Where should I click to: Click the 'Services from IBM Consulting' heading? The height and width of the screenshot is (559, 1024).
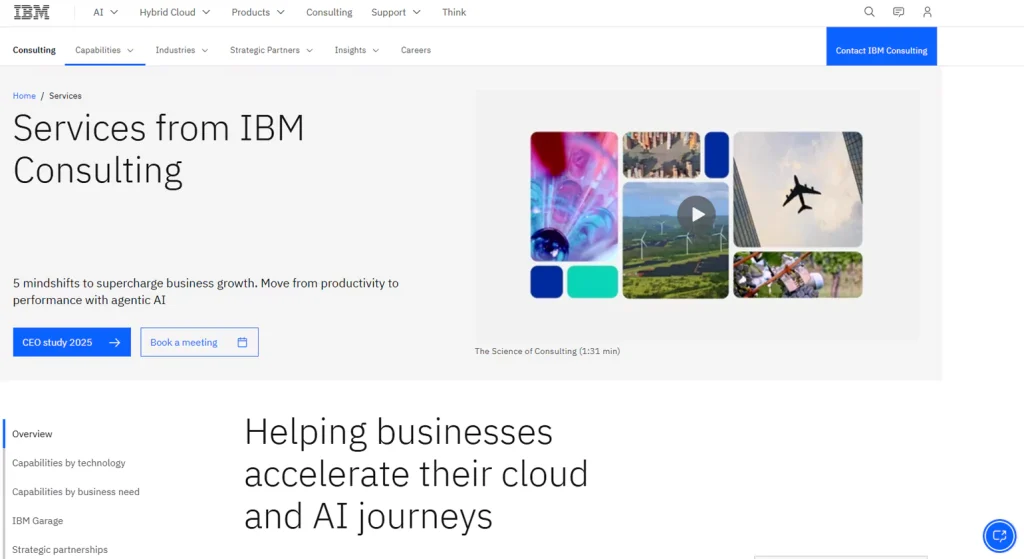(159, 149)
